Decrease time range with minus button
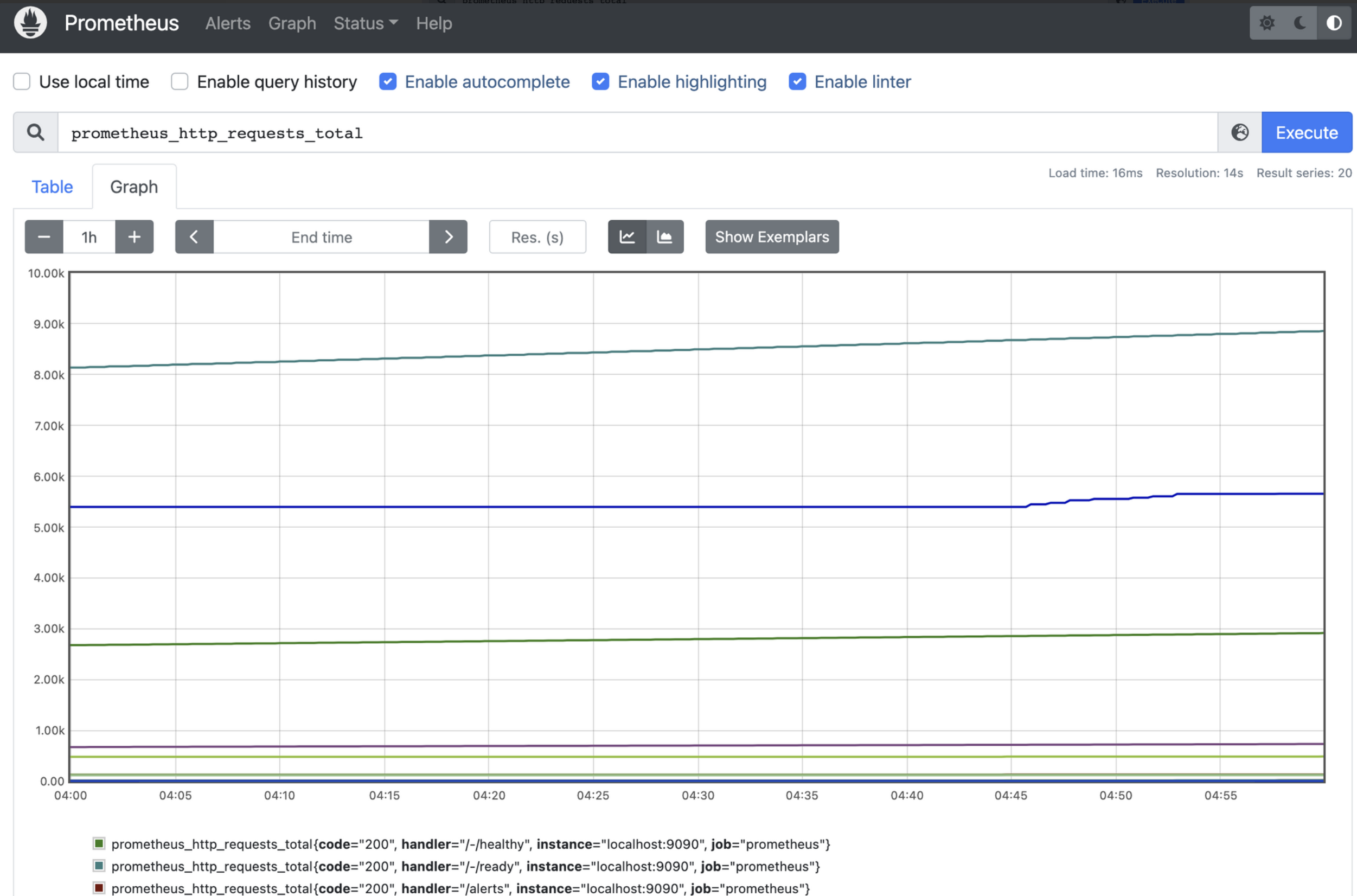The width and height of the screenshot is (1357, 896). [44, 236]
